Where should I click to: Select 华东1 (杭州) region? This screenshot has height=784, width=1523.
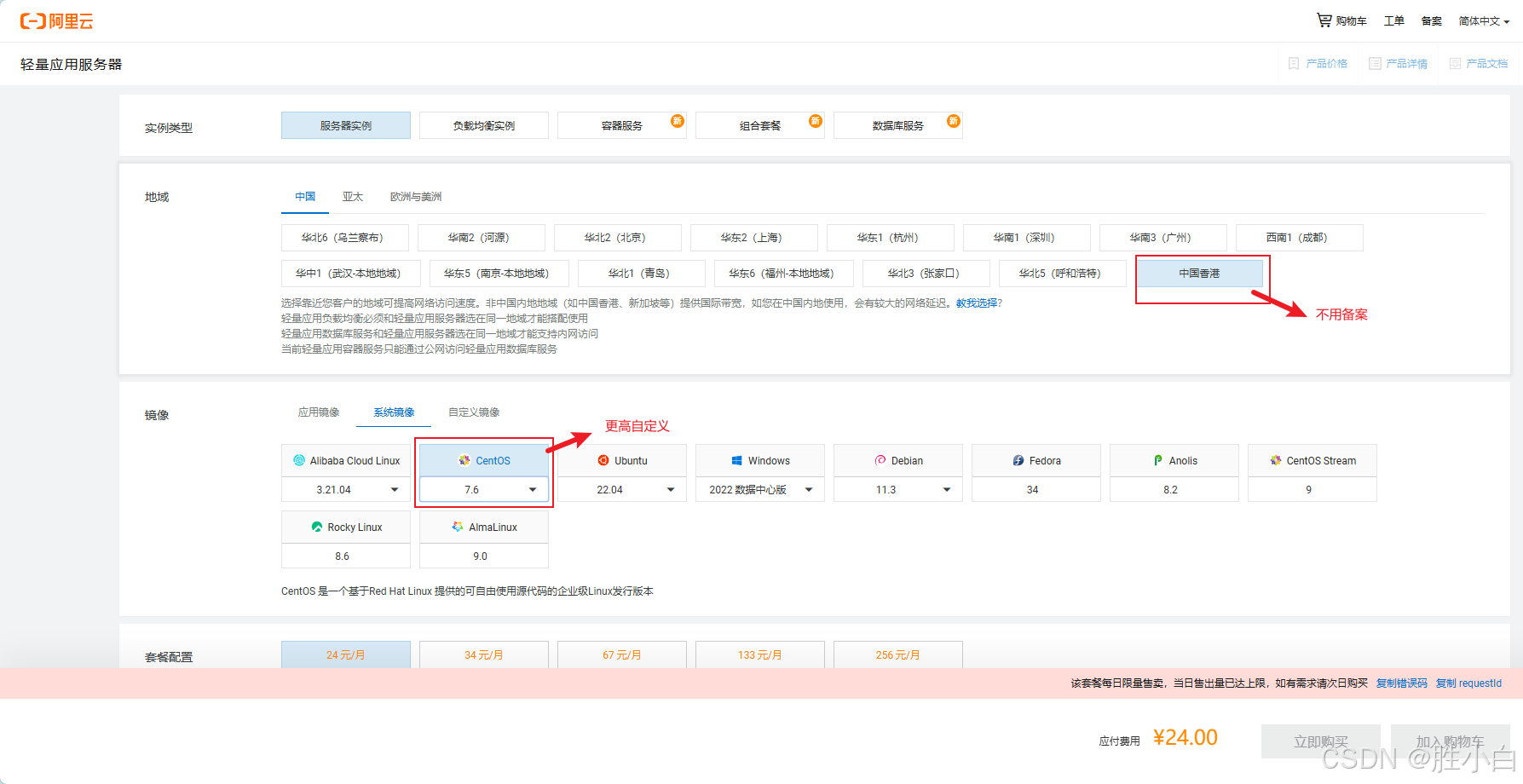point(891,238)
